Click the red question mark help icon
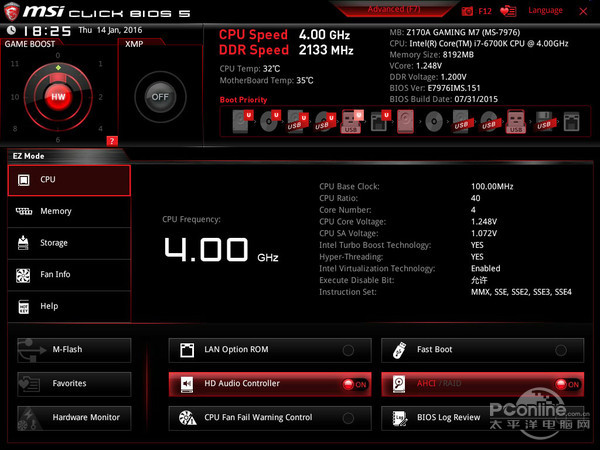Screen dimensions: 600x450 pos(112,141)
